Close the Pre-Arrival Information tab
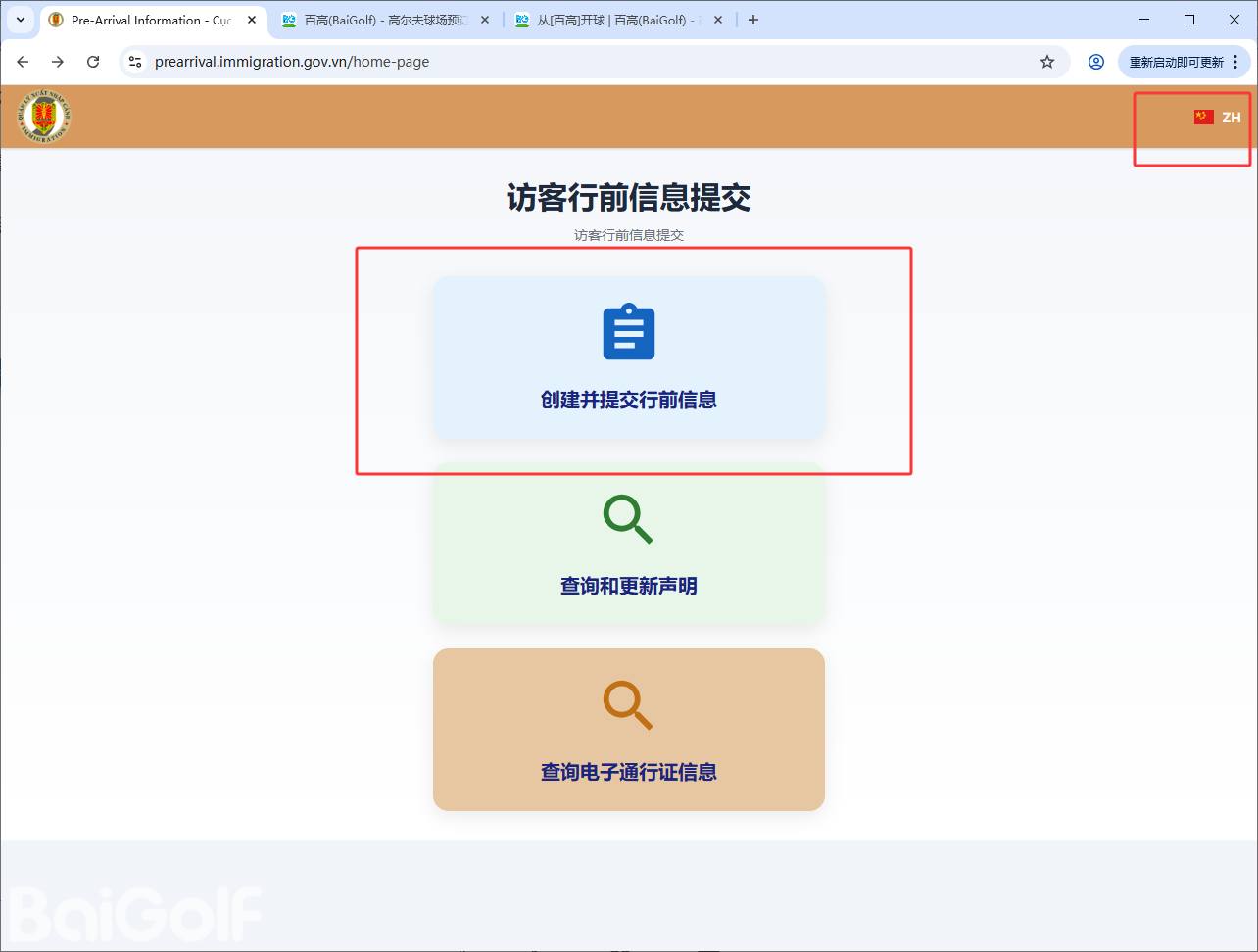 click(x=252, y=20)
